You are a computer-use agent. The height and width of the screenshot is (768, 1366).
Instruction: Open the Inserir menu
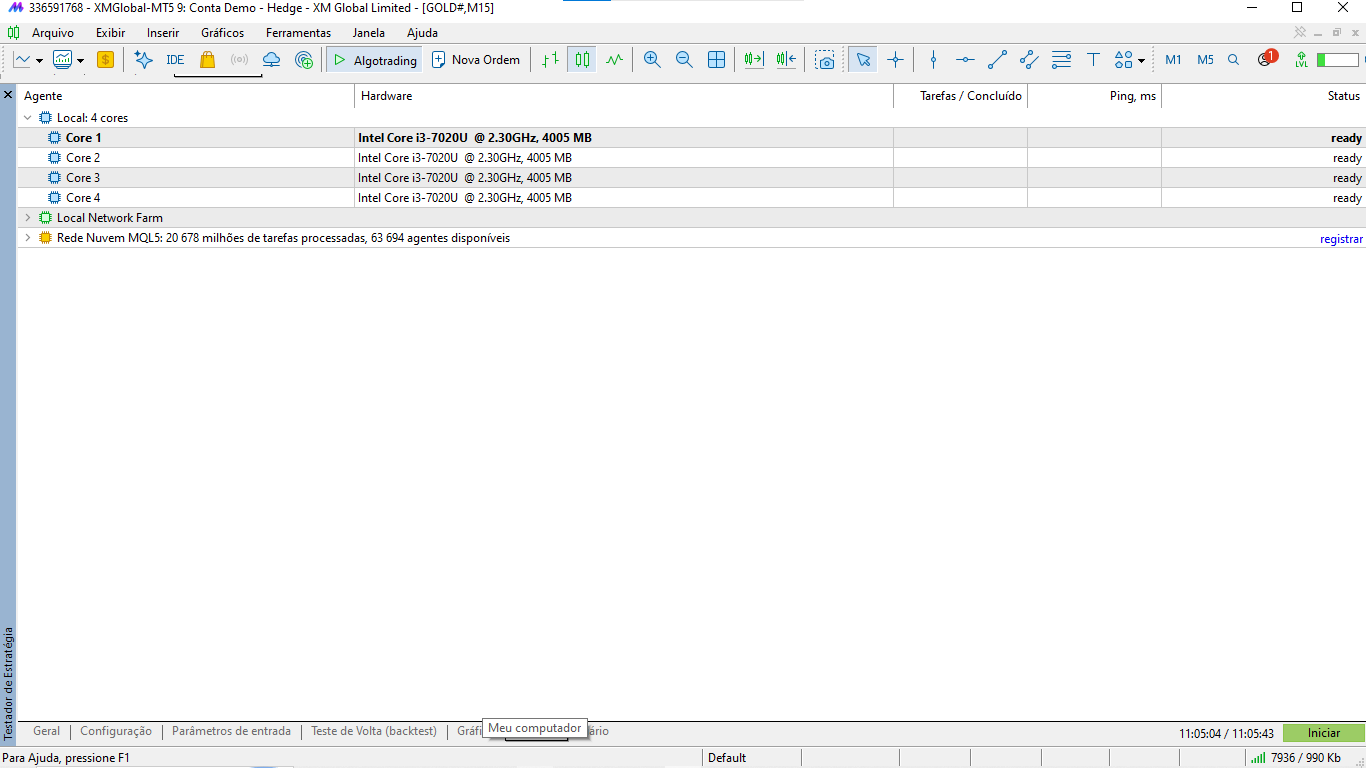163,33
